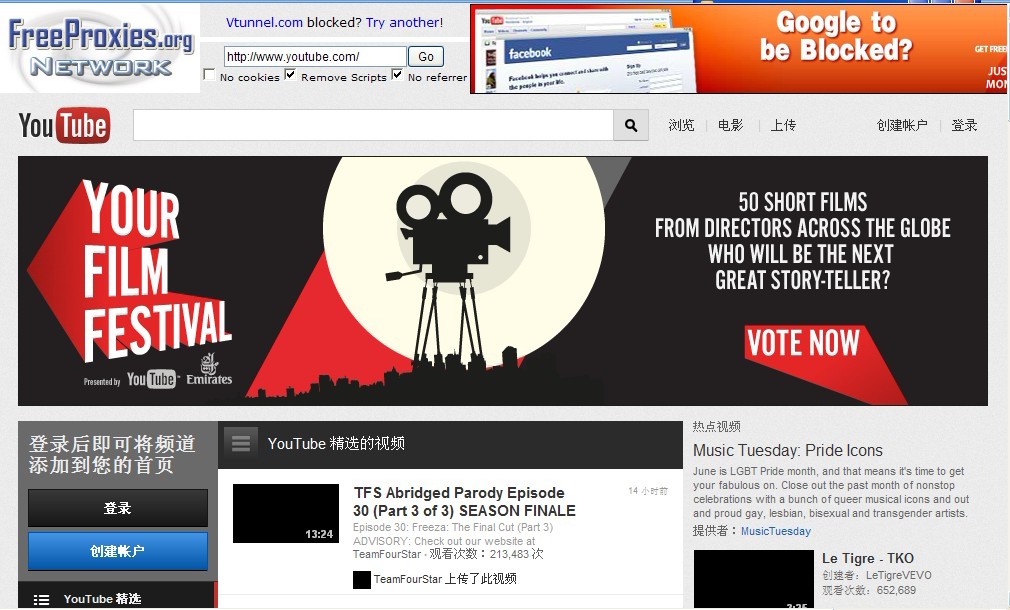Click 登录 in the top navigation
The width and height of the screenshot is (1010, 610).
(964, 125)
